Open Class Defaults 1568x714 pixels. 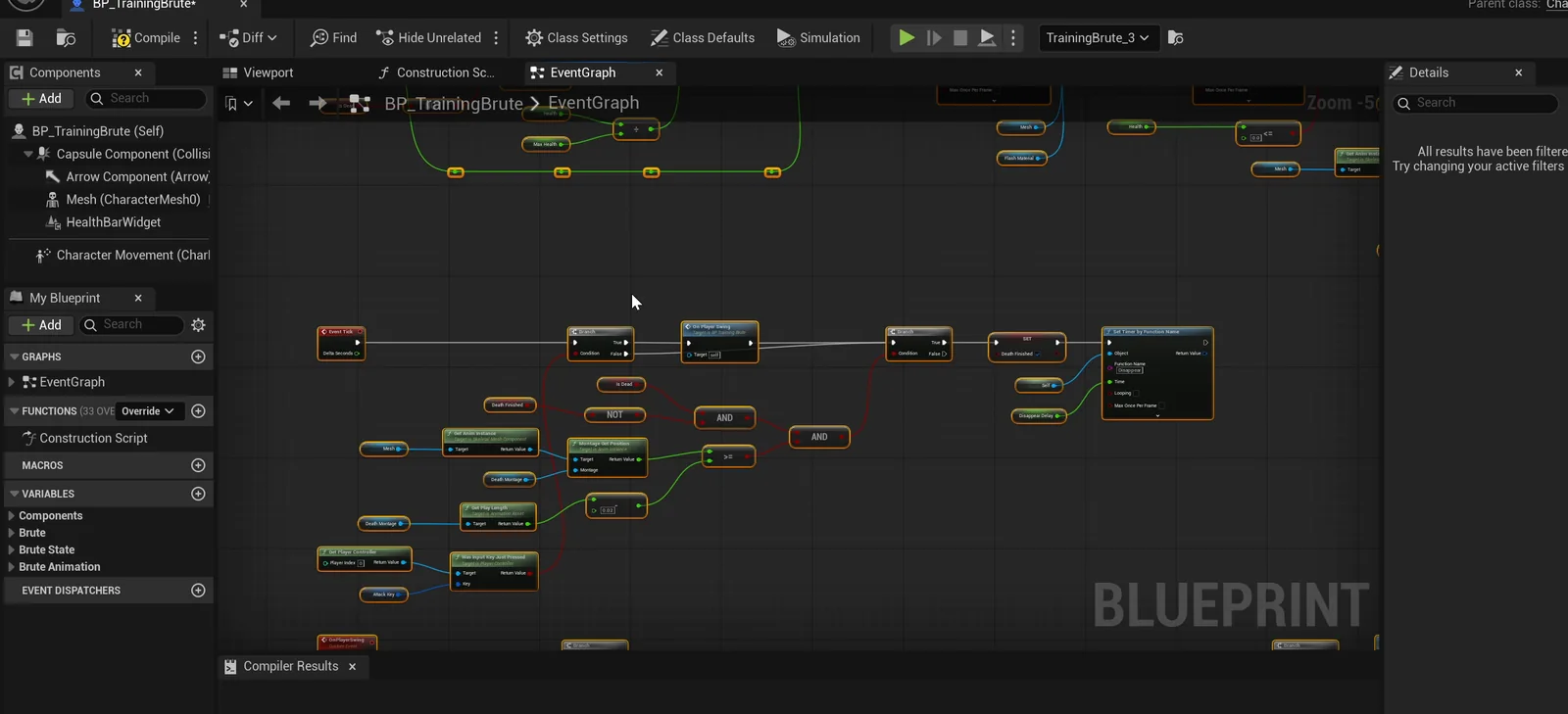click(x=703, y=38)
